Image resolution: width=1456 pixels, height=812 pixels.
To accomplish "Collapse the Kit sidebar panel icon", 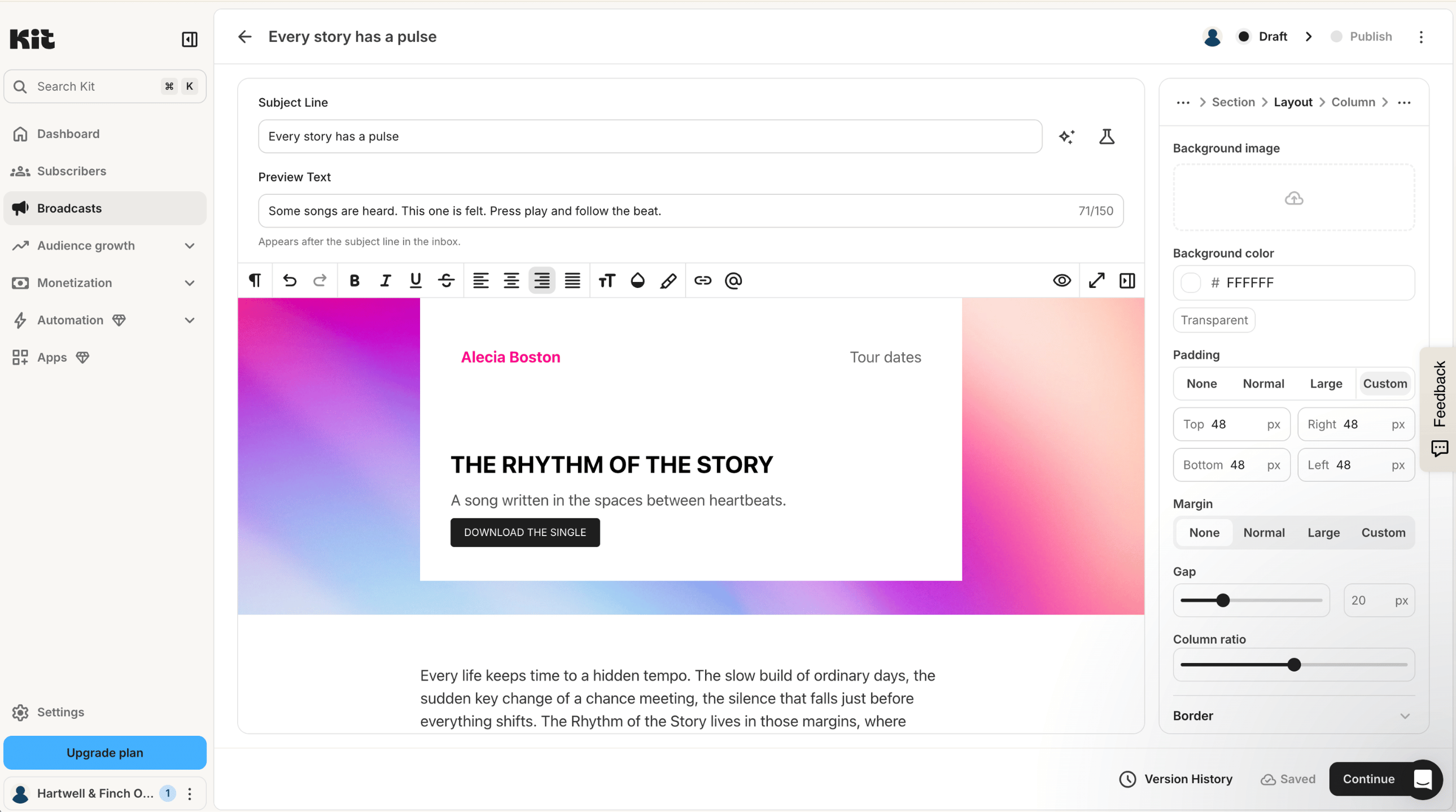I will click(189, 39).
